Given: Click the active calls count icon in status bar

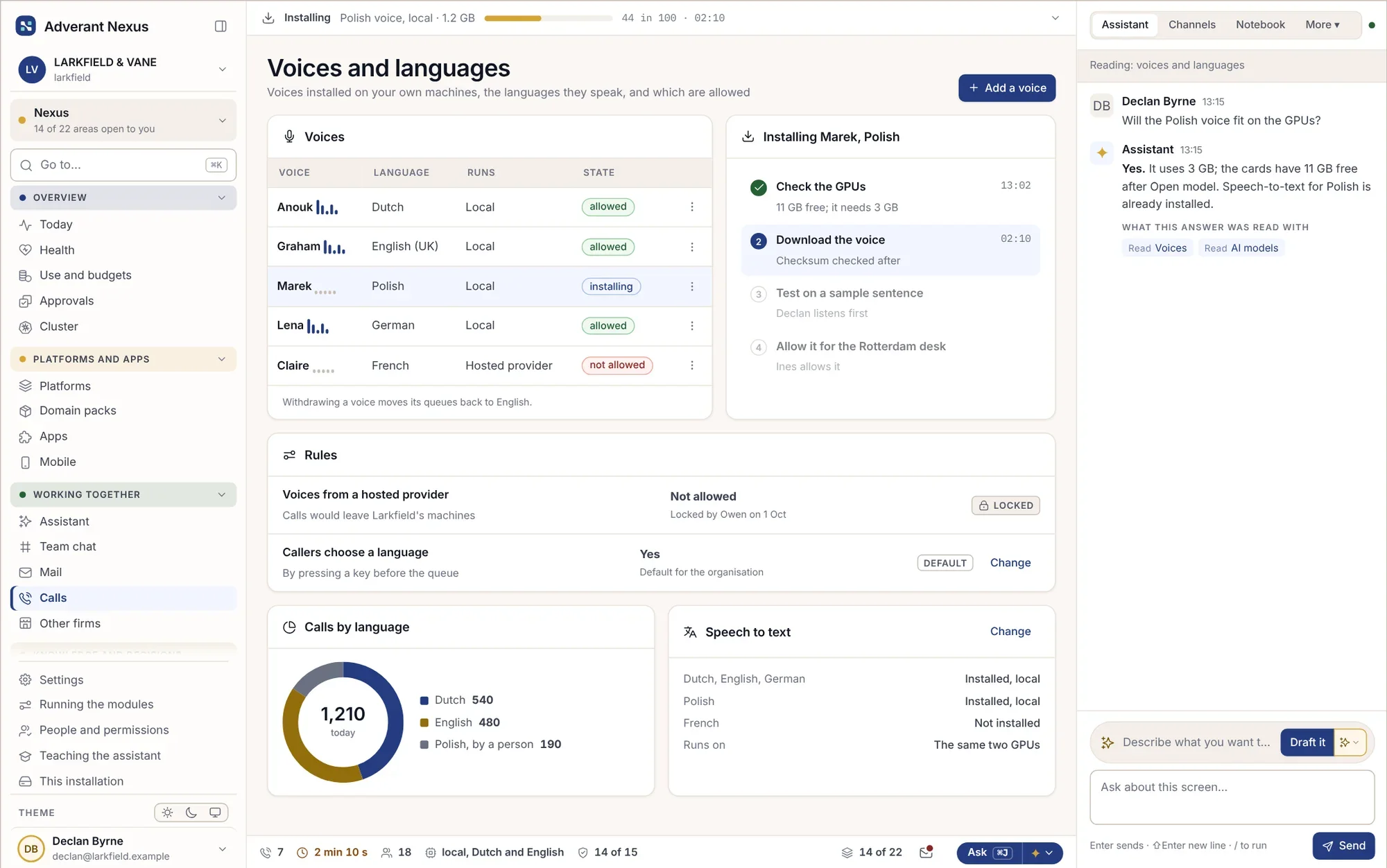Looking at the screenshot, I should point(266,852).
